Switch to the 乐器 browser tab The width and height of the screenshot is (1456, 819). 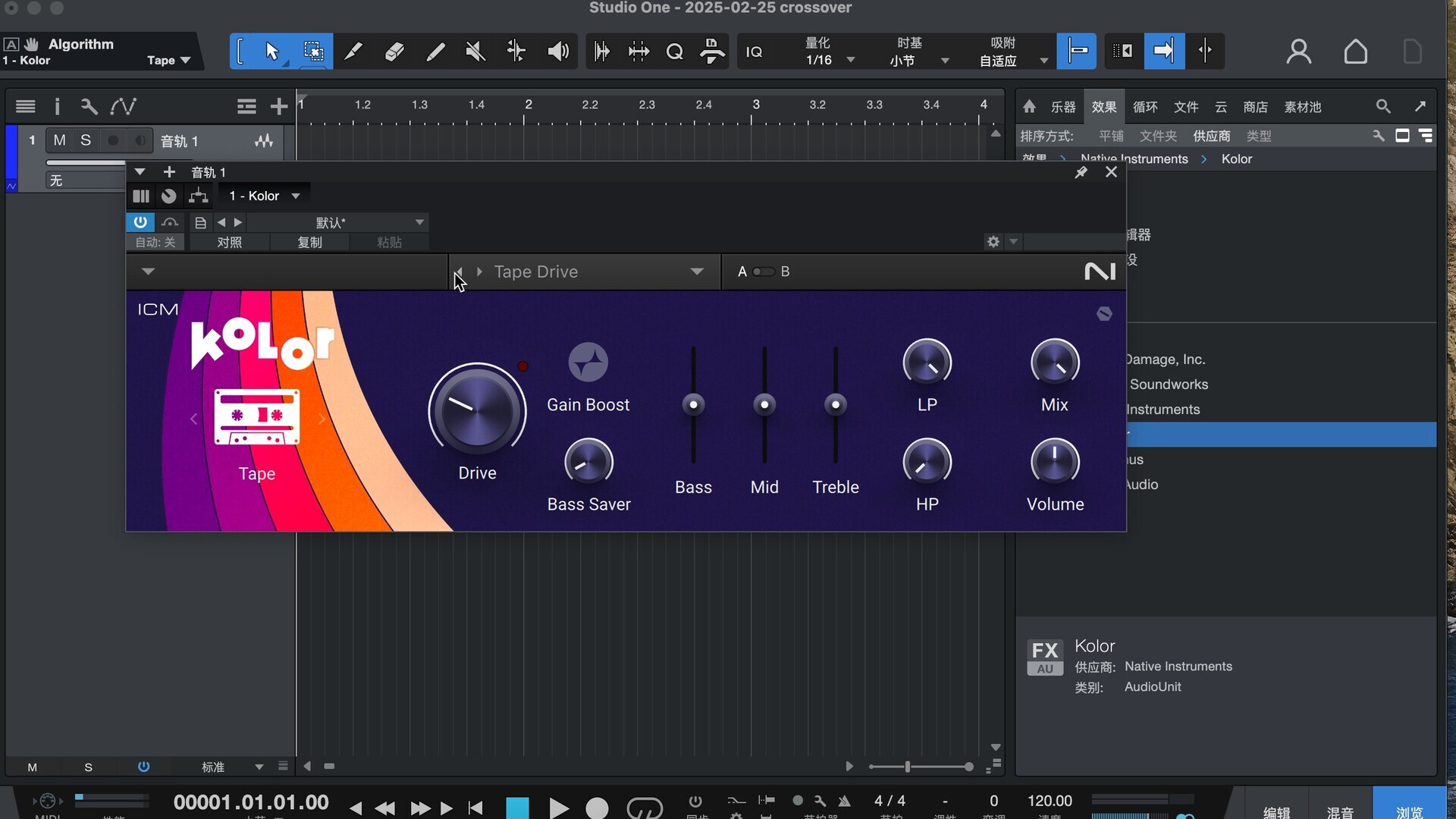(1063, 107)
